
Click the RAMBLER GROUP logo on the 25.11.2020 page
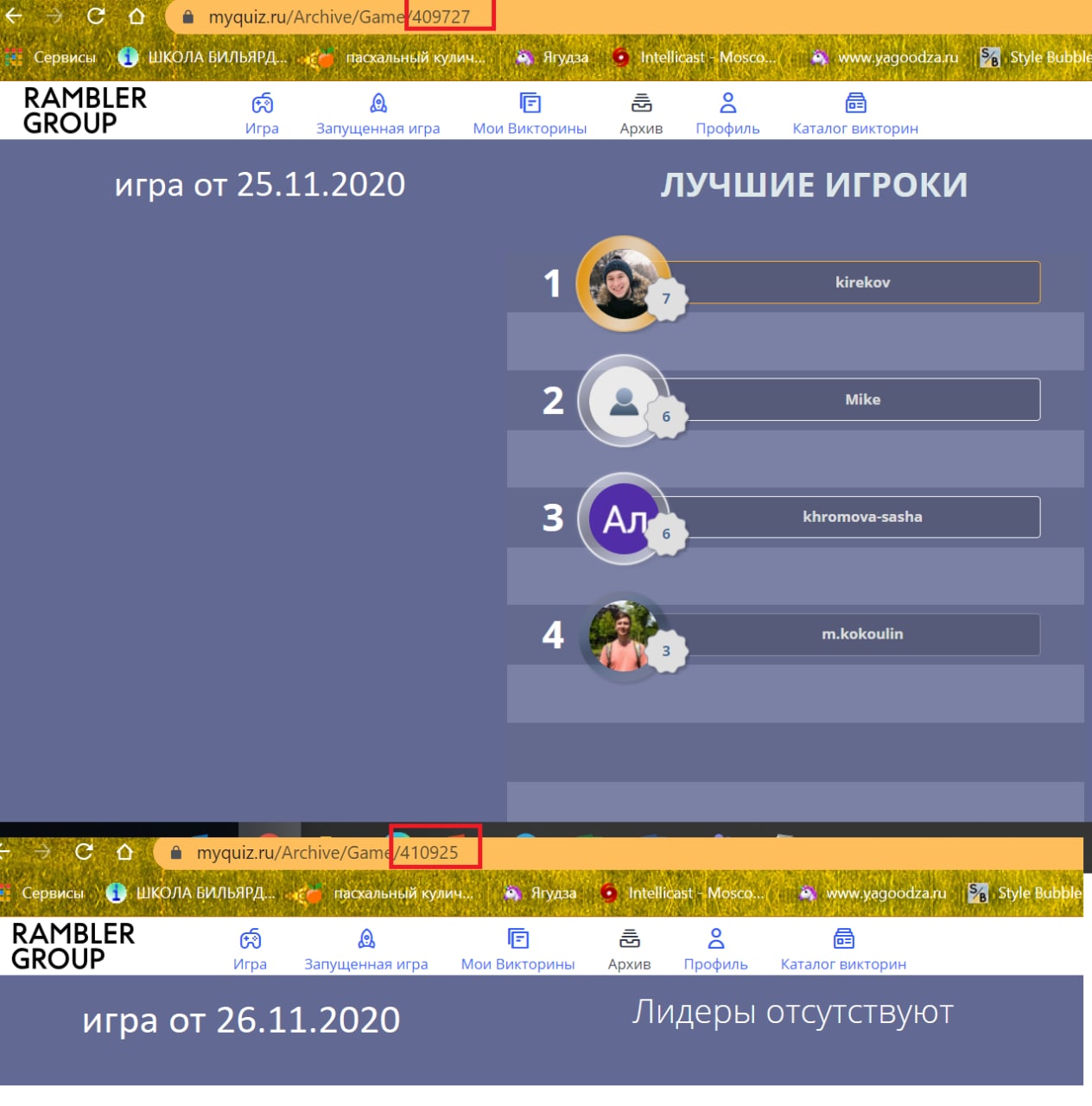coord(85,110)
